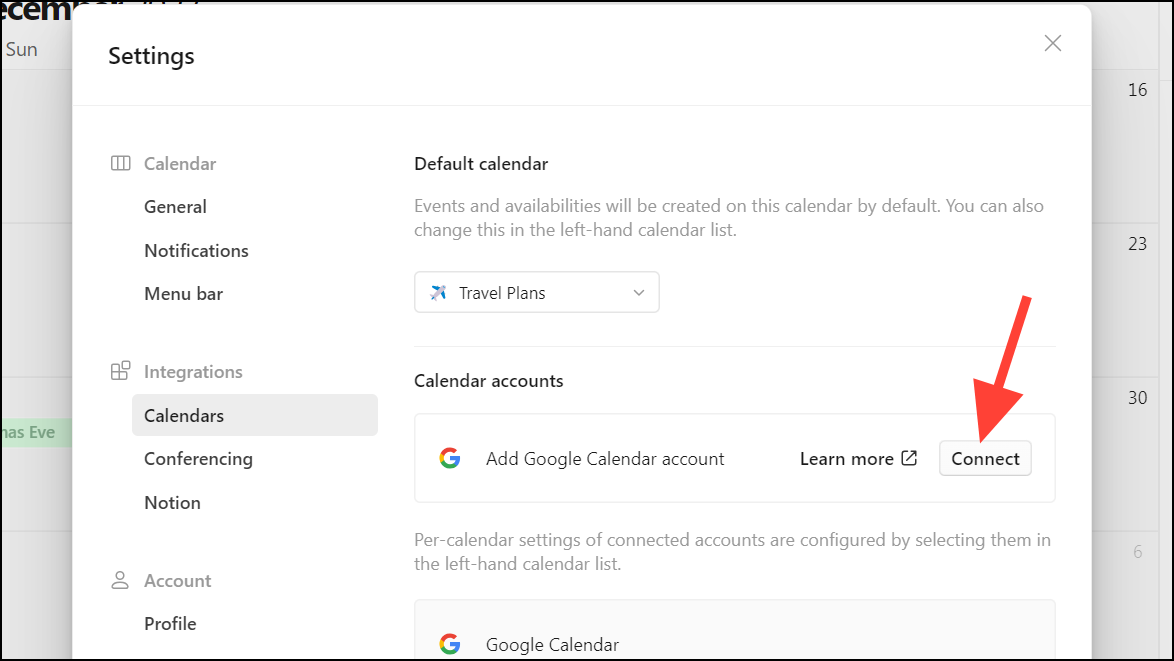Click the Account person icon in sidebar
The height and width of the screenshot is (661, 1174).
click(120, 580)
